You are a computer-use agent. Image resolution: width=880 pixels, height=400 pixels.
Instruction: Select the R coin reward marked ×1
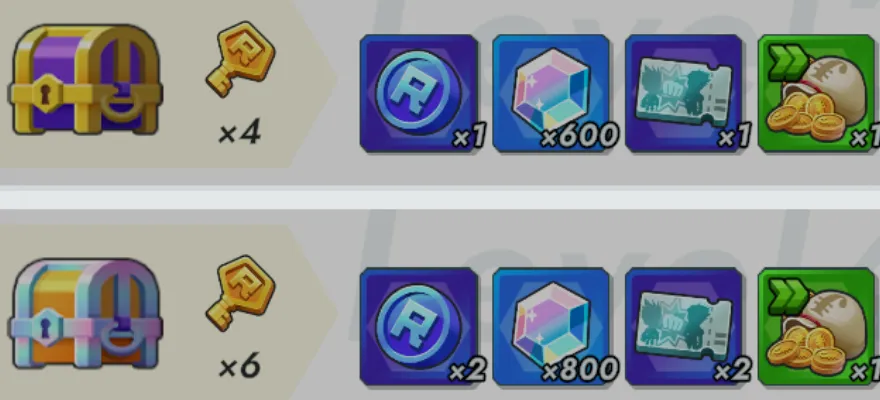point(419,93)
